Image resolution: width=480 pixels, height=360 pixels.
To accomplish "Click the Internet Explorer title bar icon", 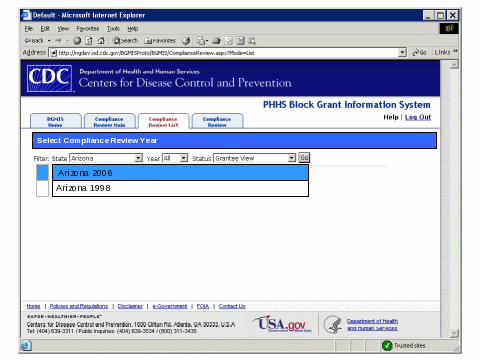I will coord(27,15).
